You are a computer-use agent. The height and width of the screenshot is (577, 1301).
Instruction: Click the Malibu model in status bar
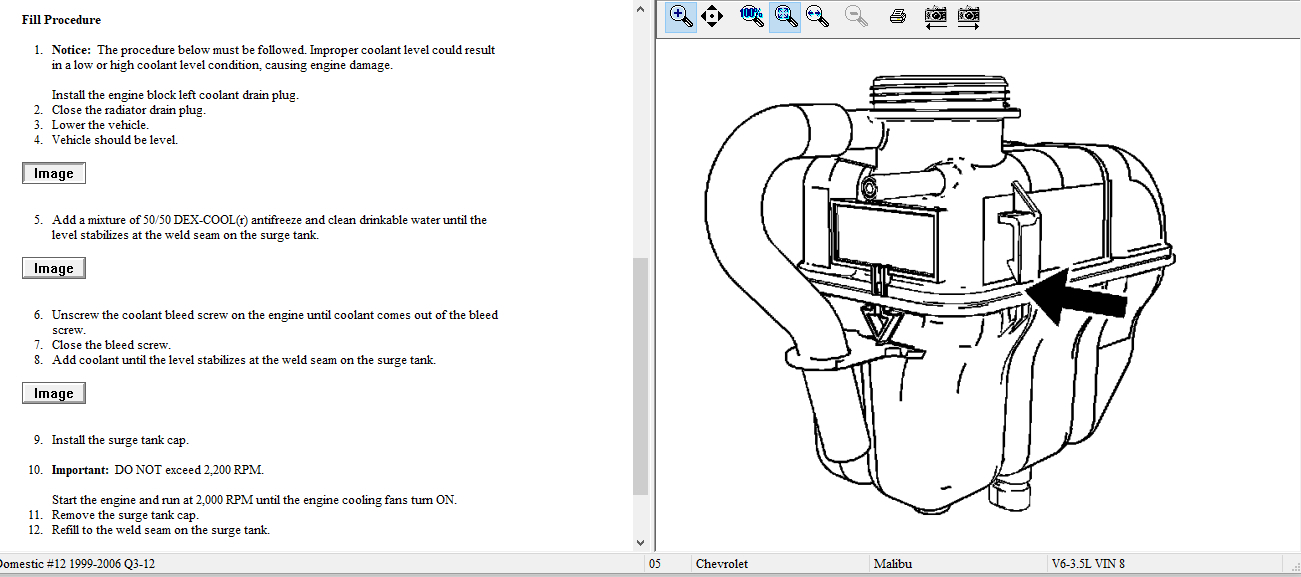(893, 564)
